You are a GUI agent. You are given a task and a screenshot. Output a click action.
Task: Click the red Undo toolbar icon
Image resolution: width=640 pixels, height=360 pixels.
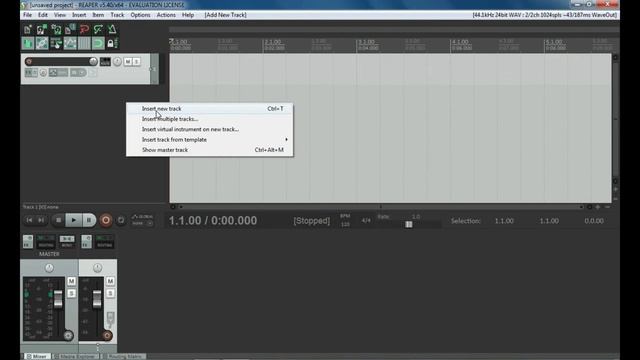pyautogui.click(x=84, y=29)
